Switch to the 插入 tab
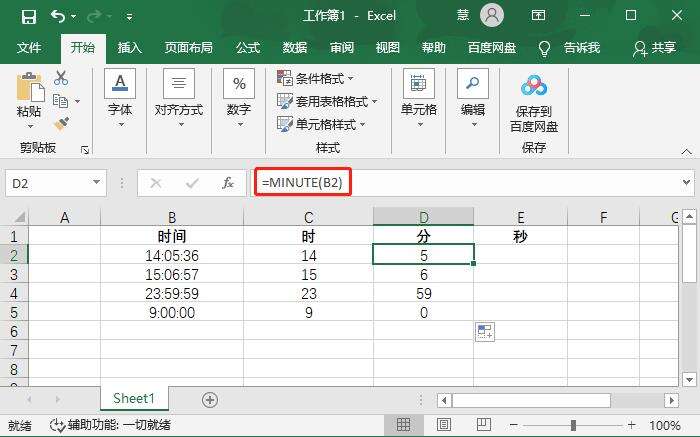This screenshot has width=700, height=437. click(x=129, y=47)
